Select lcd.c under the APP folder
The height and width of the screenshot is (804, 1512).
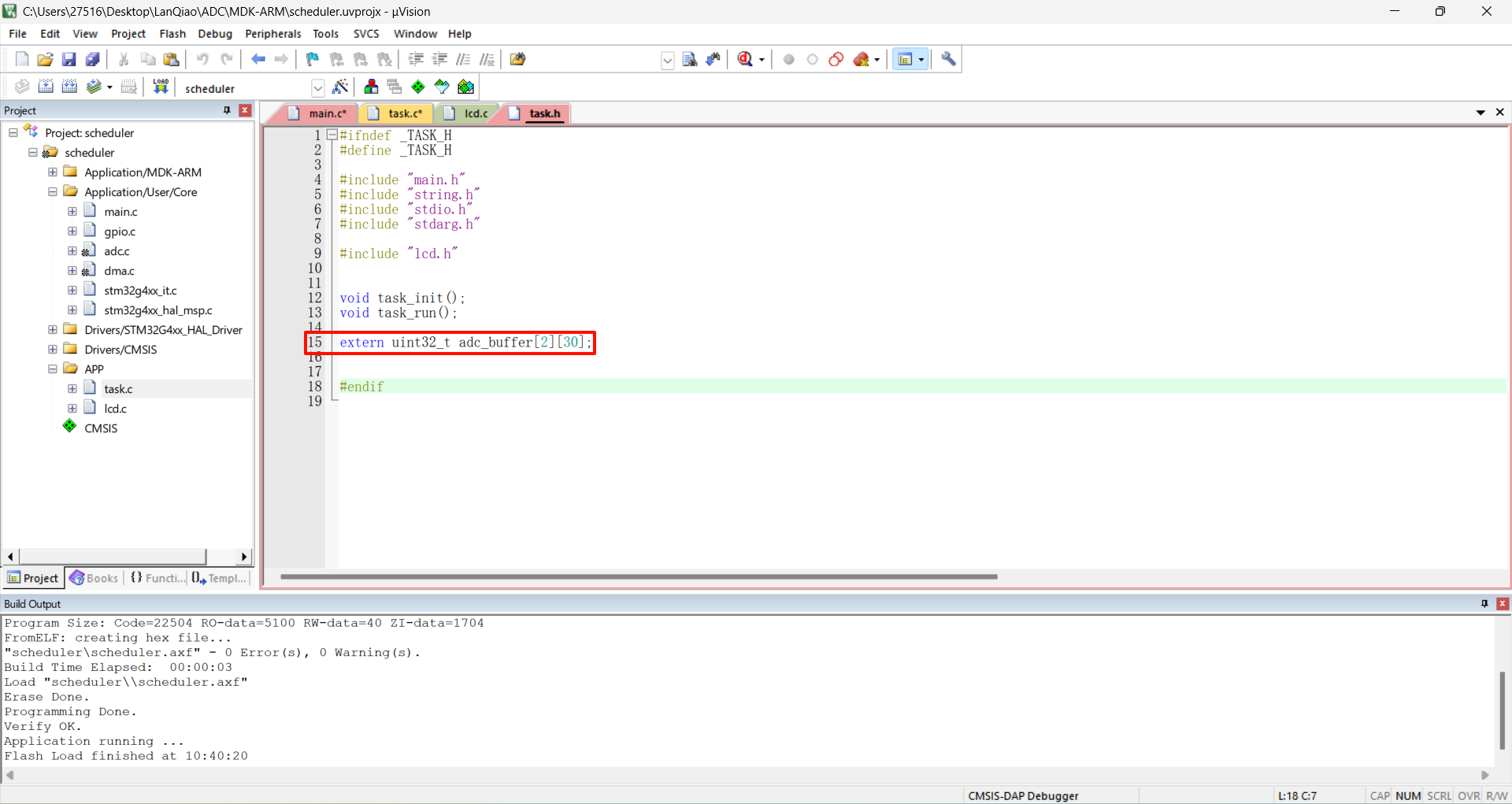115,409
